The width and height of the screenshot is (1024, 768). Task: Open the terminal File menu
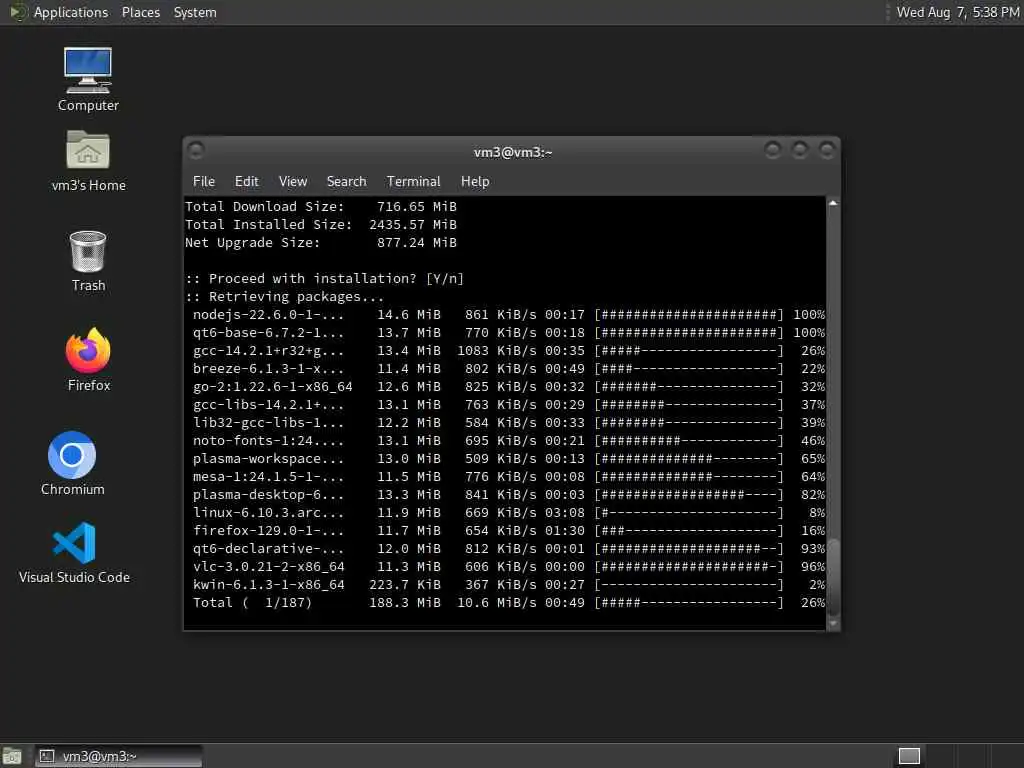(204, 182)
